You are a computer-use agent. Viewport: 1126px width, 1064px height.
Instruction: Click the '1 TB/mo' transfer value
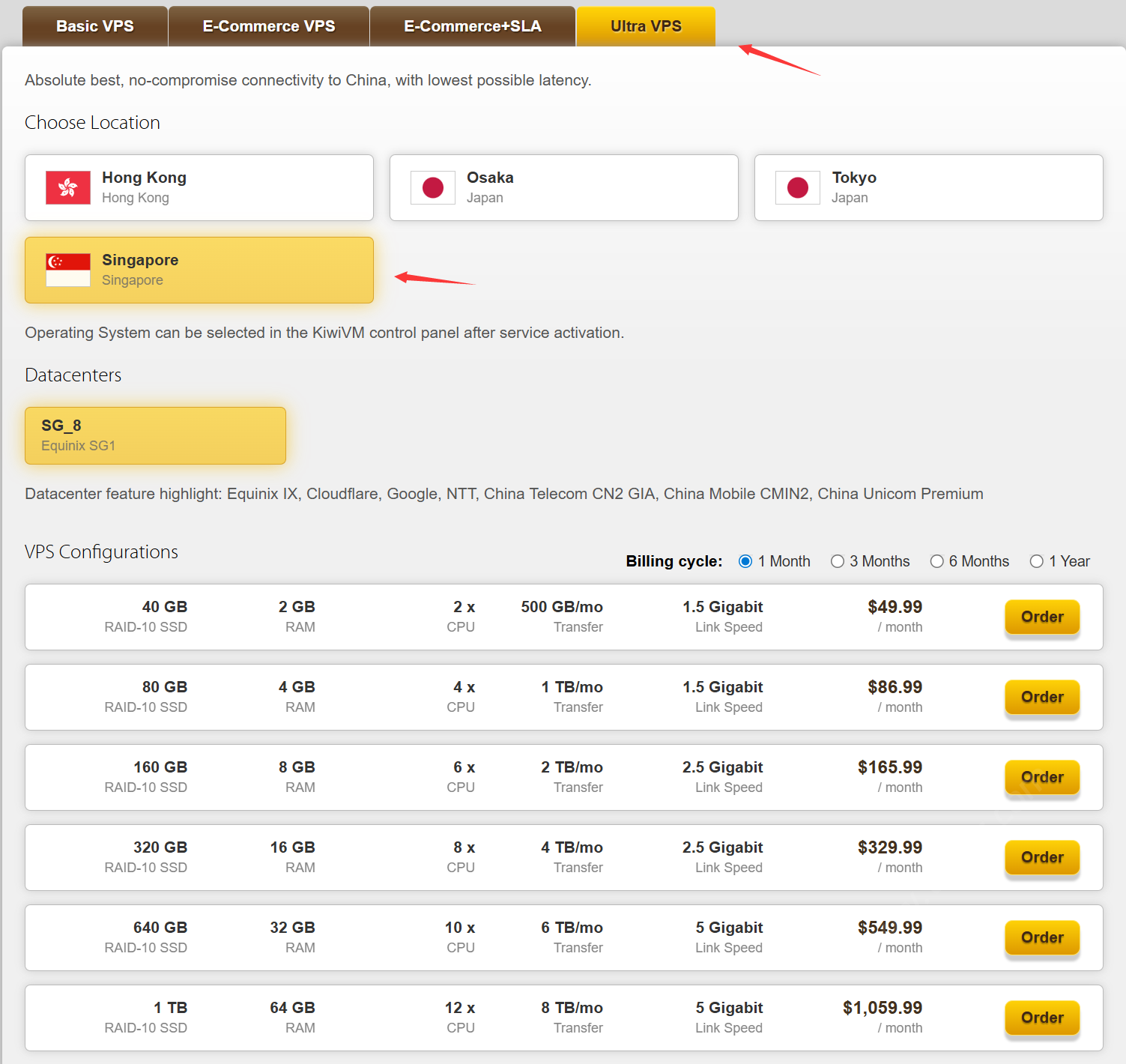point(572,687)
